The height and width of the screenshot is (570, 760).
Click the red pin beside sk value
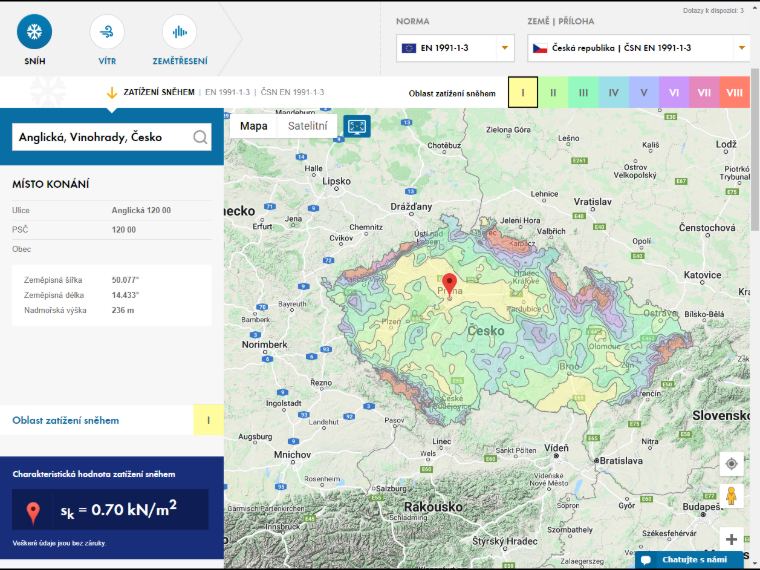(x=33, y=513)
